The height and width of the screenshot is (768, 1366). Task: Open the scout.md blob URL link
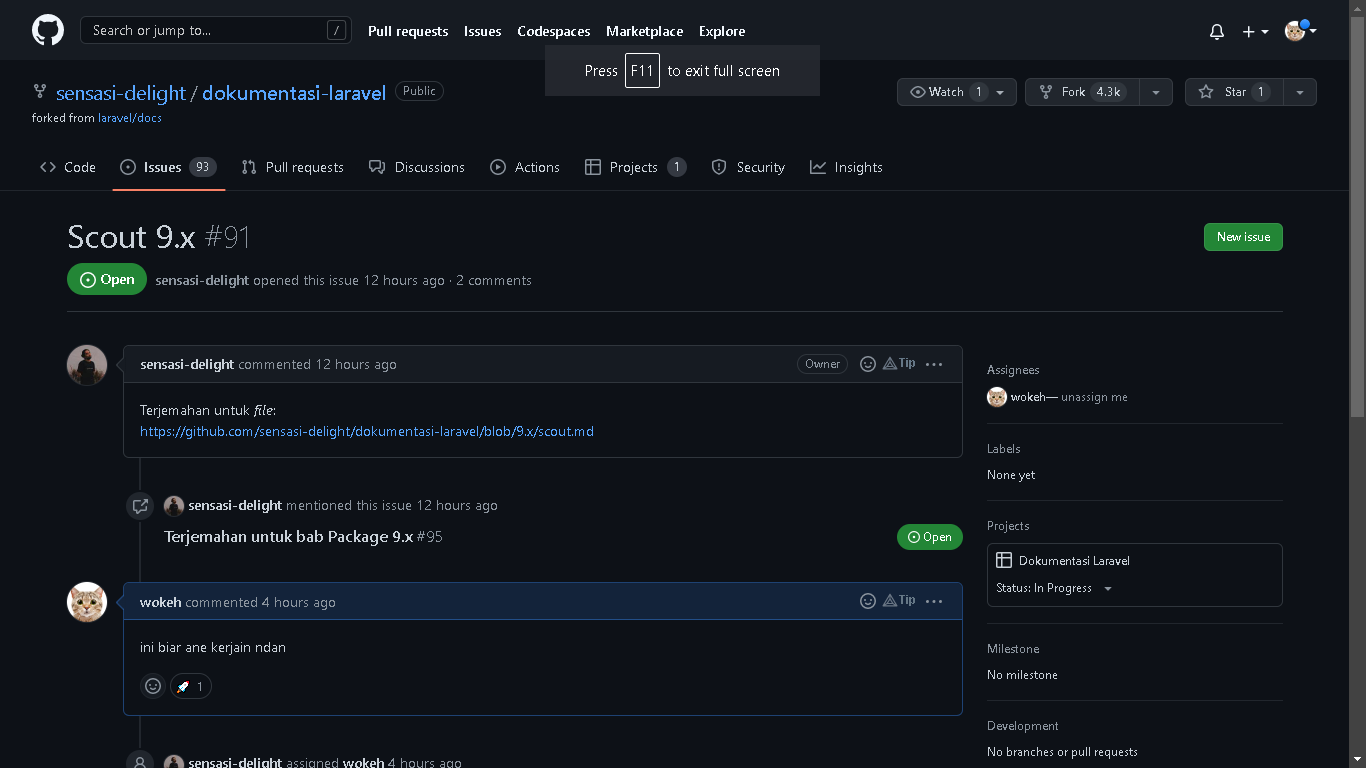pyautogui.click(x=367, y=432)
